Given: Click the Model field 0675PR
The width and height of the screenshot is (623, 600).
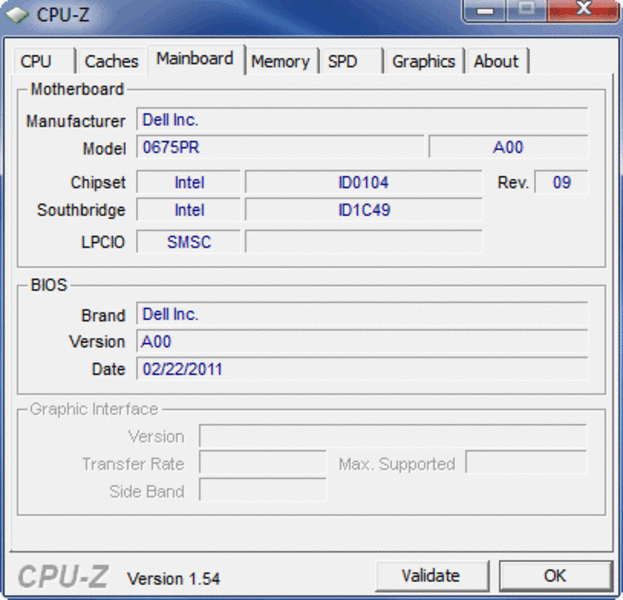Looking at the screenshot, I should pyautogui.click(x=280, y=147).
